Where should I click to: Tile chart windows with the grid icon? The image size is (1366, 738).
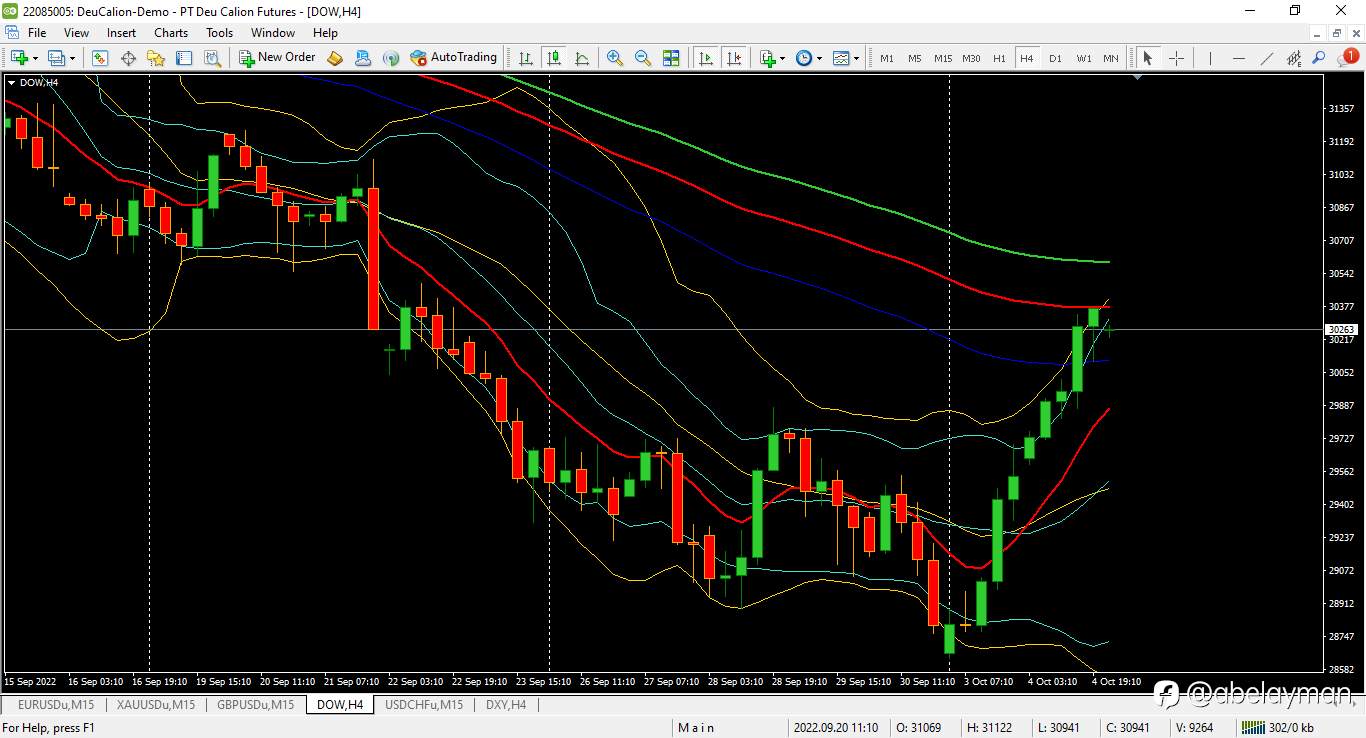[x=671, y=58]
